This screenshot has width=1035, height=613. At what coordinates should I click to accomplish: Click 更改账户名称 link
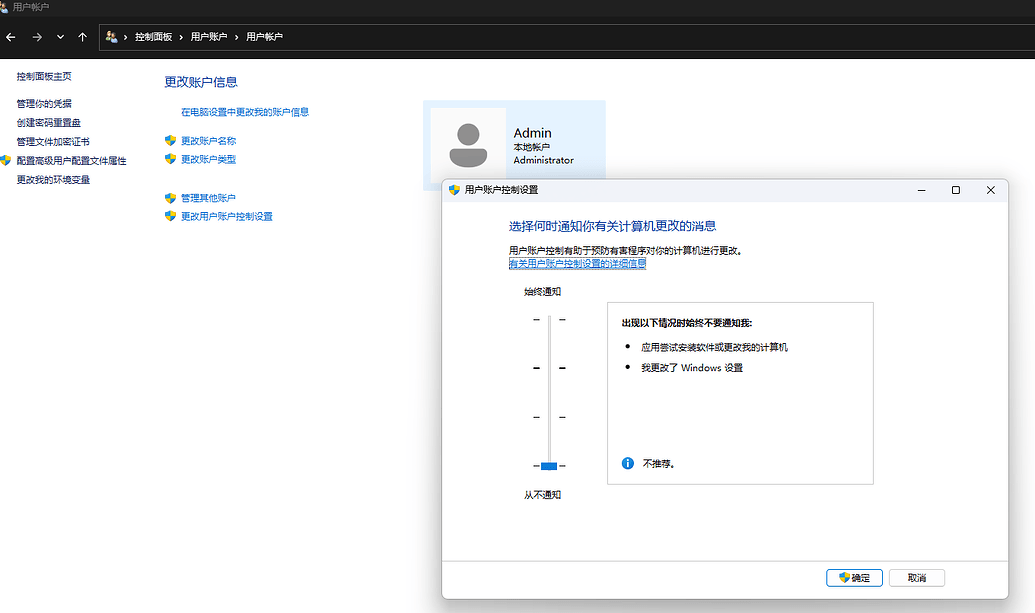(x=209, y=141)
